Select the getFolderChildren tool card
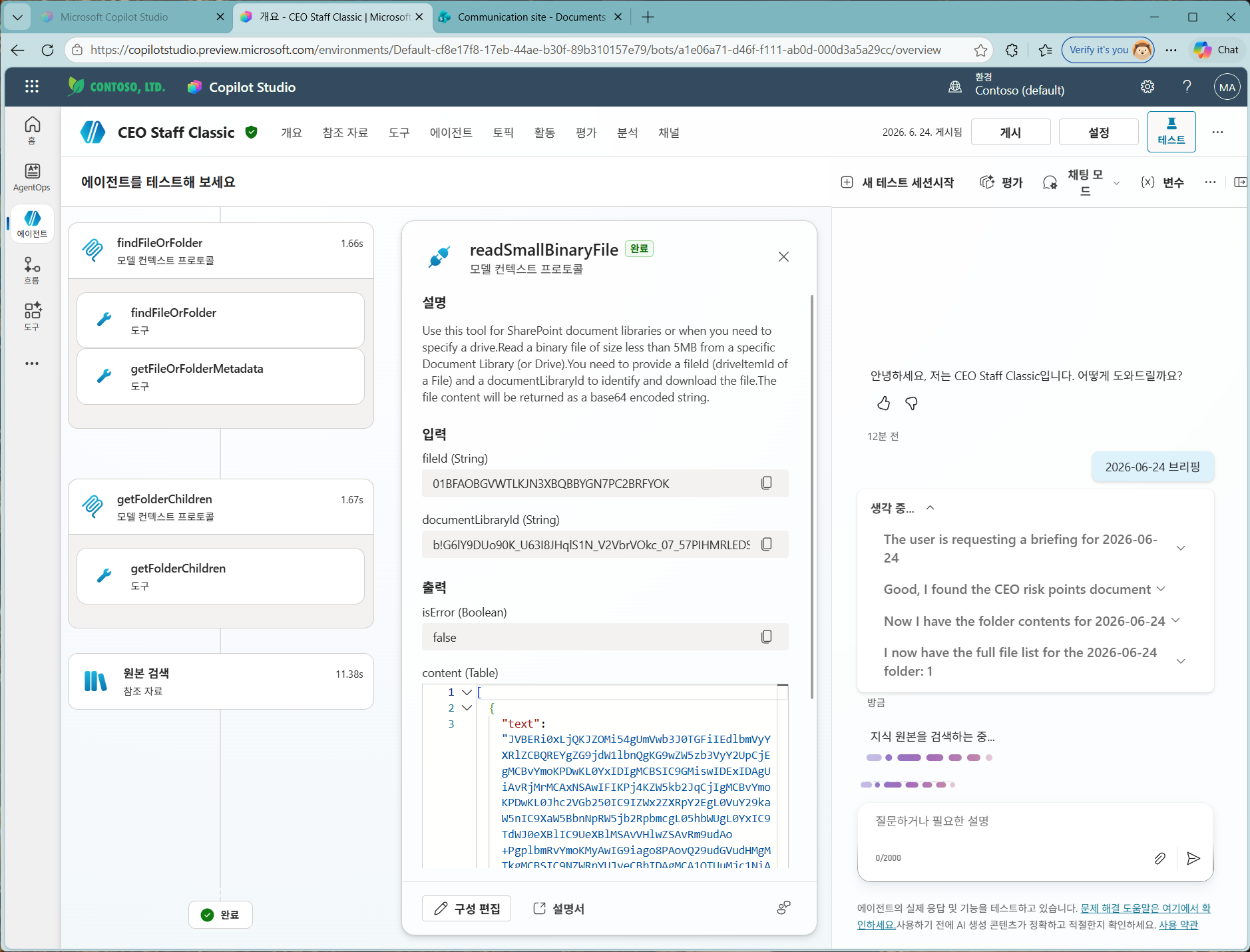The image size is (1250, 952). pyautogui.click(x=220, y=576)
